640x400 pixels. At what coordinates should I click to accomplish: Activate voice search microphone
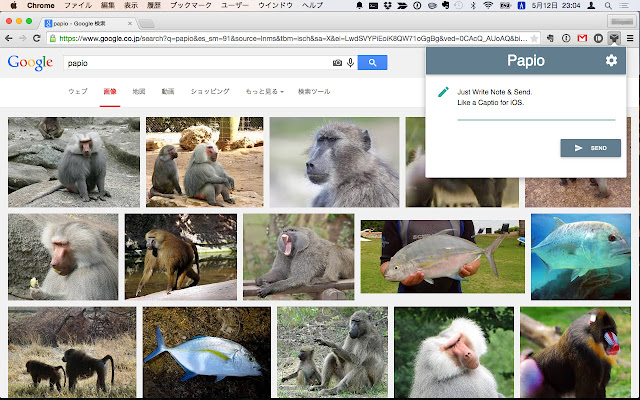[x=350, y=63]
